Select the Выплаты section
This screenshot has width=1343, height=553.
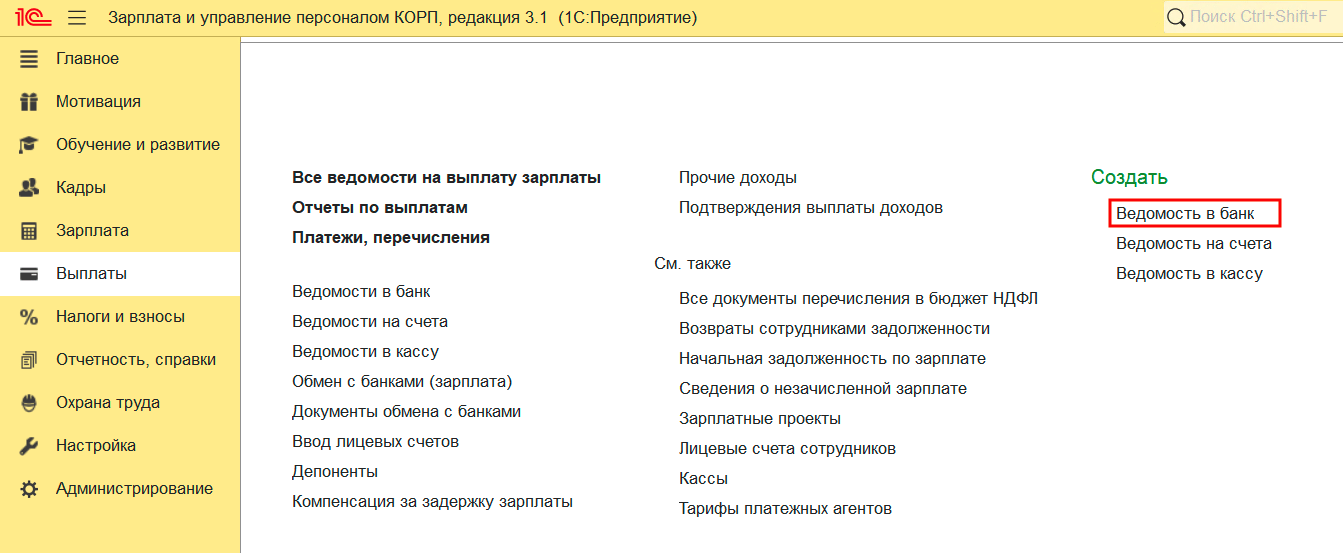91,274
